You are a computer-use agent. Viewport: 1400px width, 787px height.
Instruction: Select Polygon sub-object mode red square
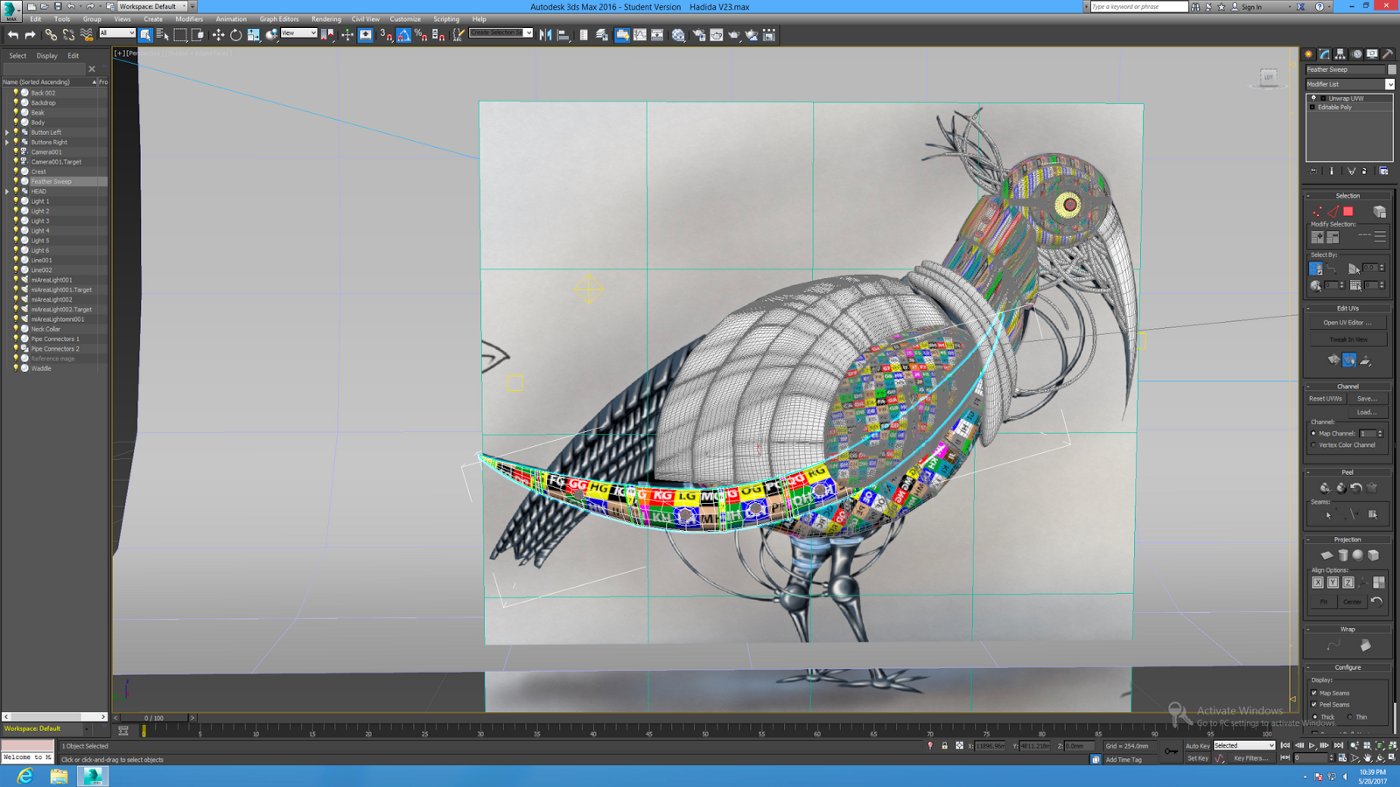click(1348, 211)
